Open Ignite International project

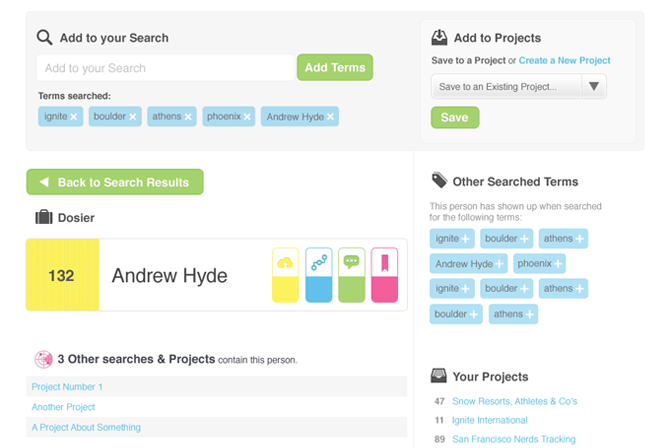coord(490,420)
